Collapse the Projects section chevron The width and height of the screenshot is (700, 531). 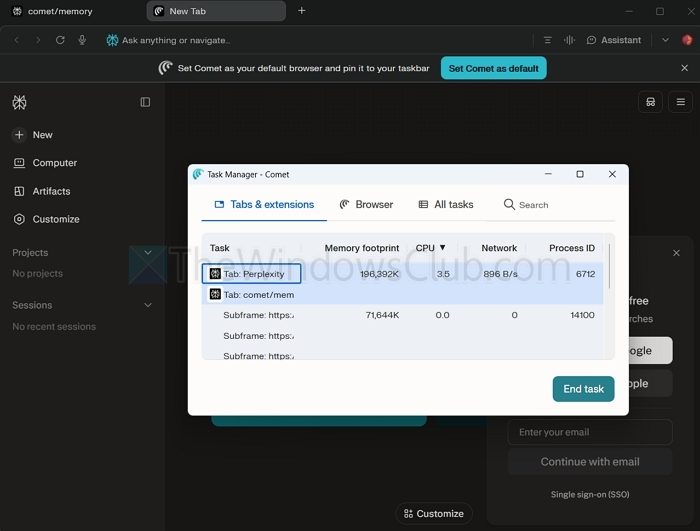click(148, 252)
